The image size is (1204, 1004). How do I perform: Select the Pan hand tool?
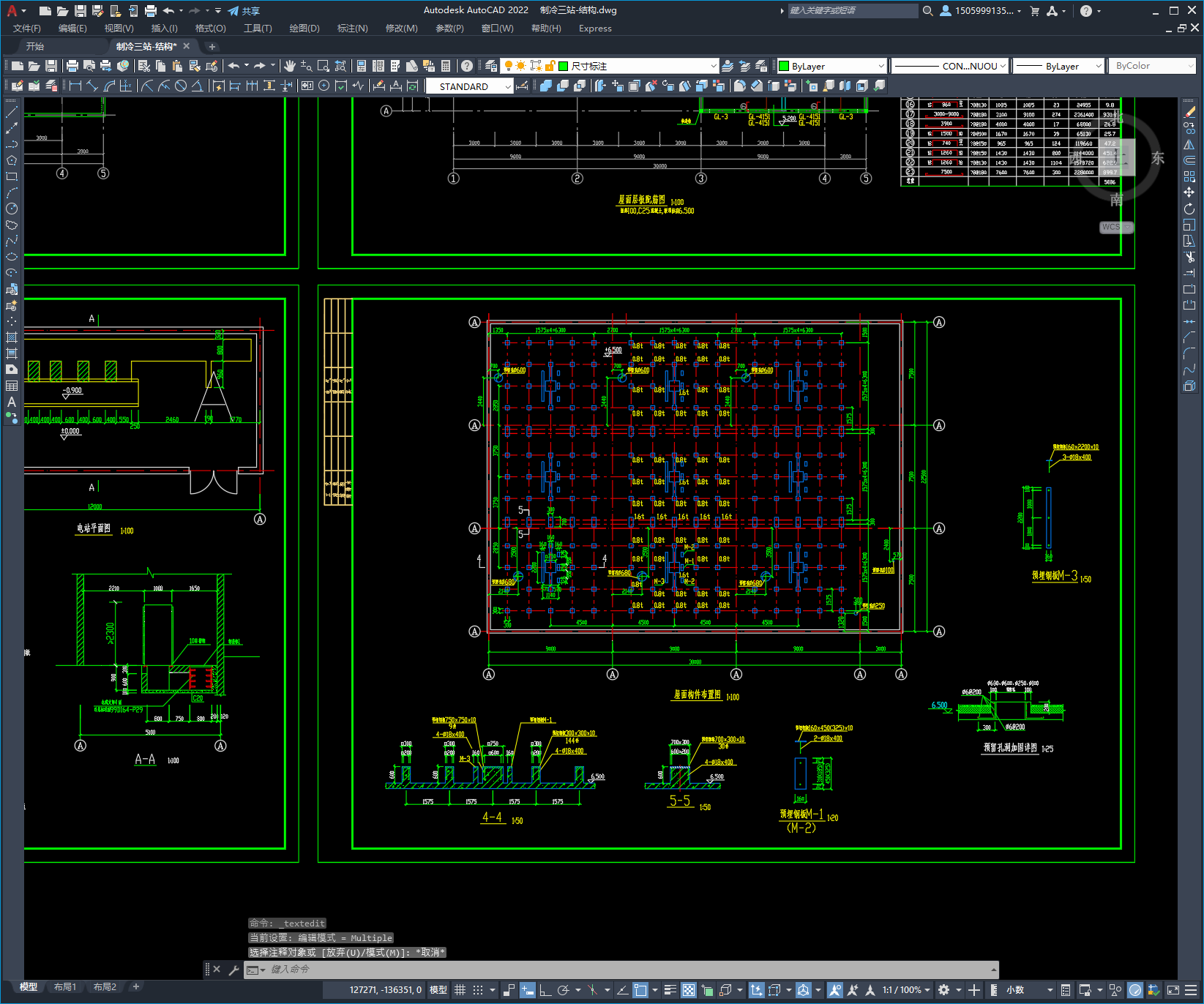point(290,66)
